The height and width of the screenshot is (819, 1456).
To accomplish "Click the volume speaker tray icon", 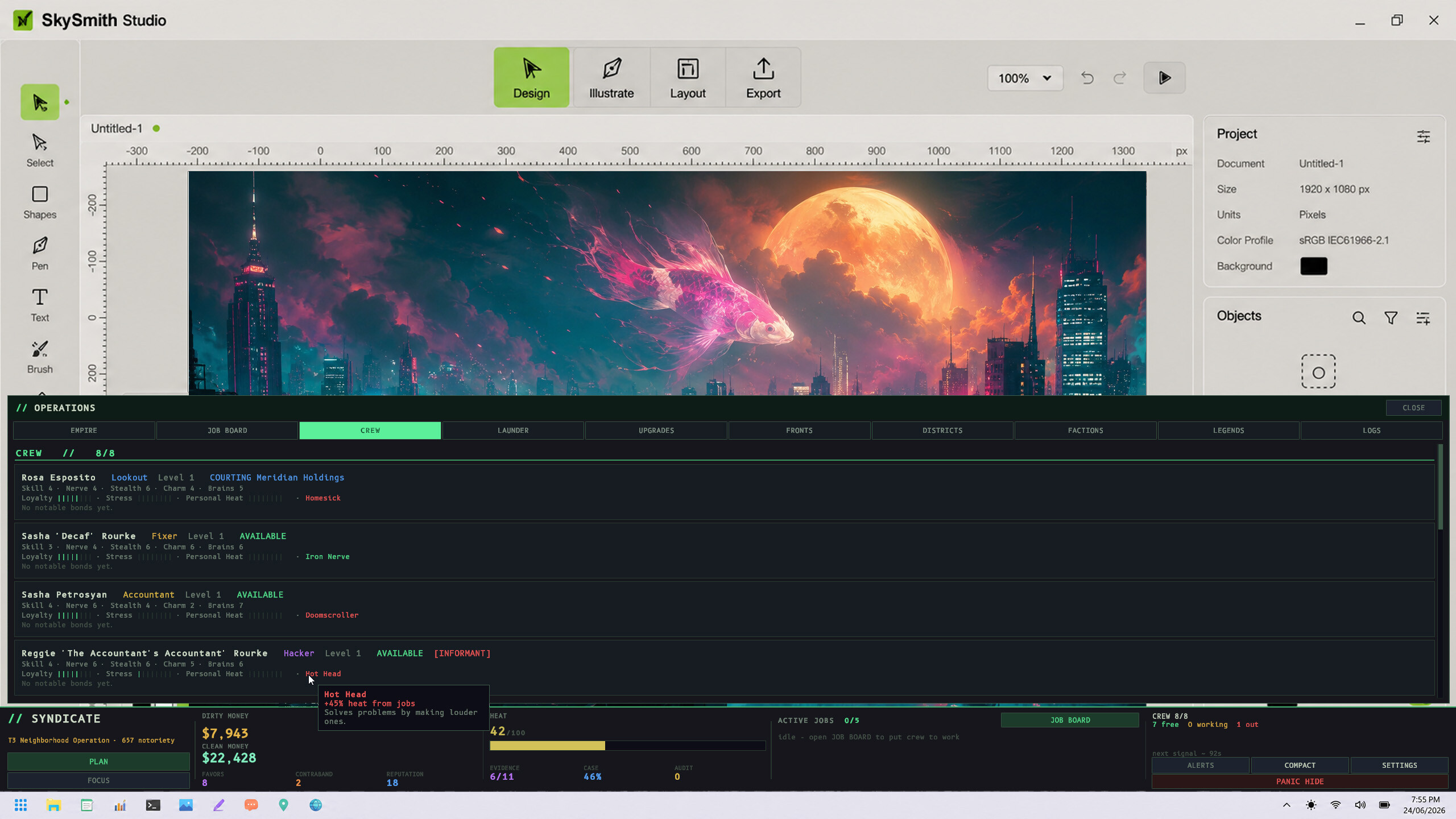I will coord(1360,805).
